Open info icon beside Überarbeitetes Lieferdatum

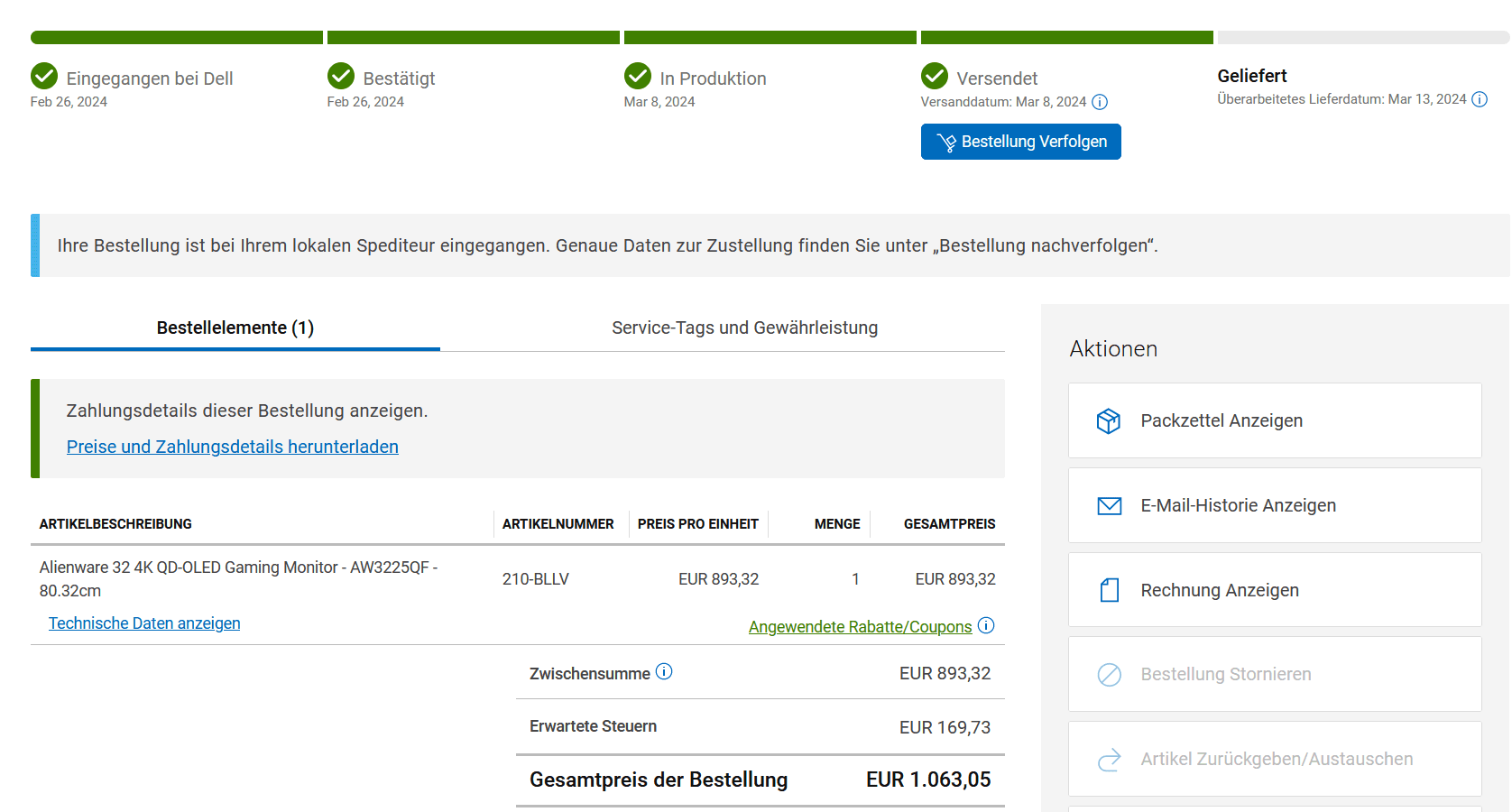(x=1480, y=99)
